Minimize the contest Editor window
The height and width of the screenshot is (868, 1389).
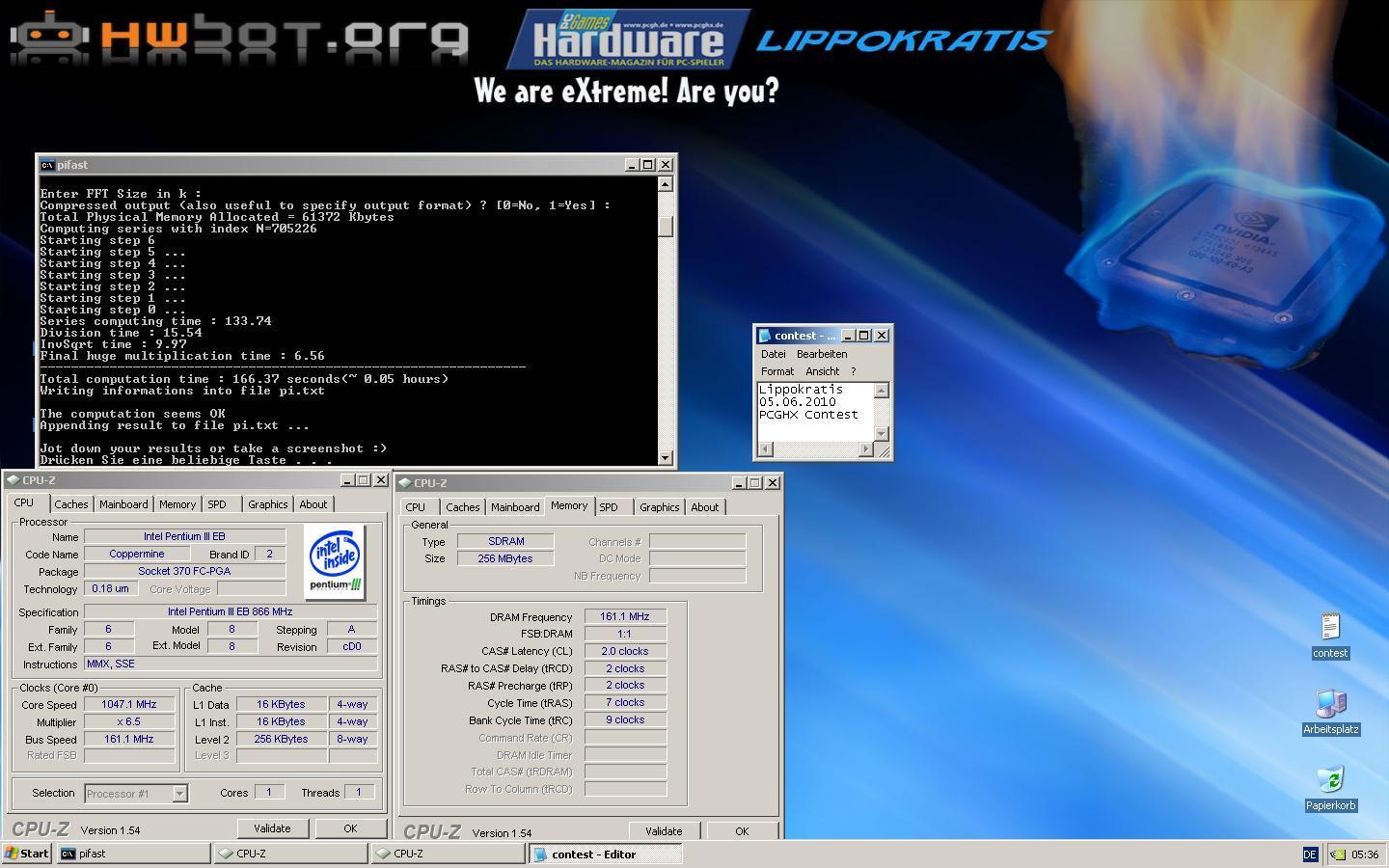tap(848, 336)
